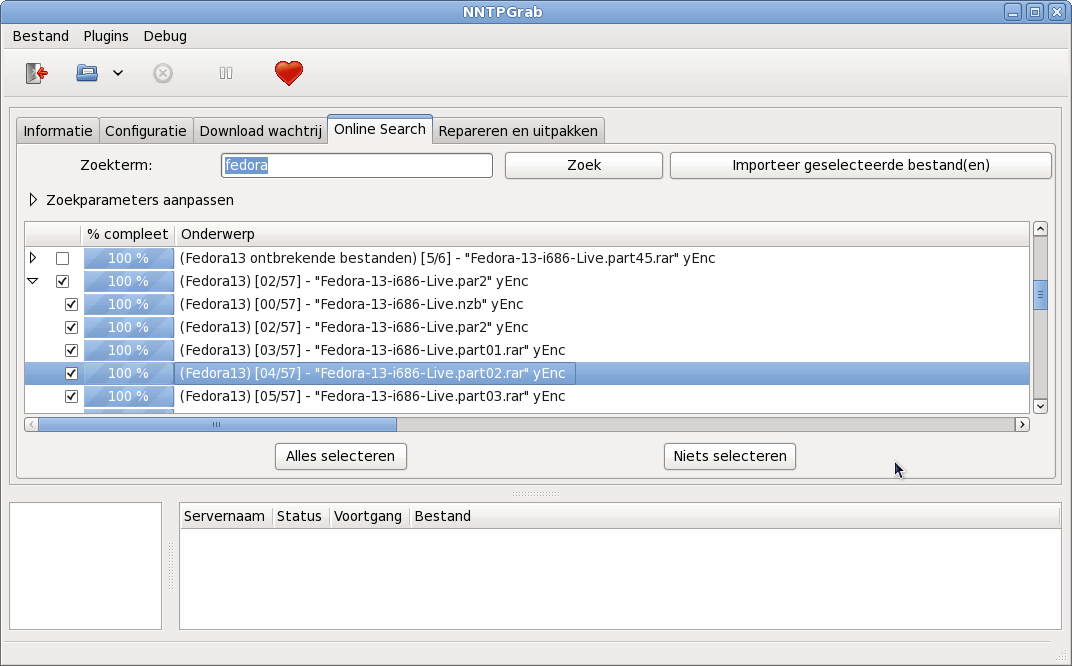Expand the Fedora13 ontbrekende bestanden row
The image size is (1072, 666).
click(33, 258)
